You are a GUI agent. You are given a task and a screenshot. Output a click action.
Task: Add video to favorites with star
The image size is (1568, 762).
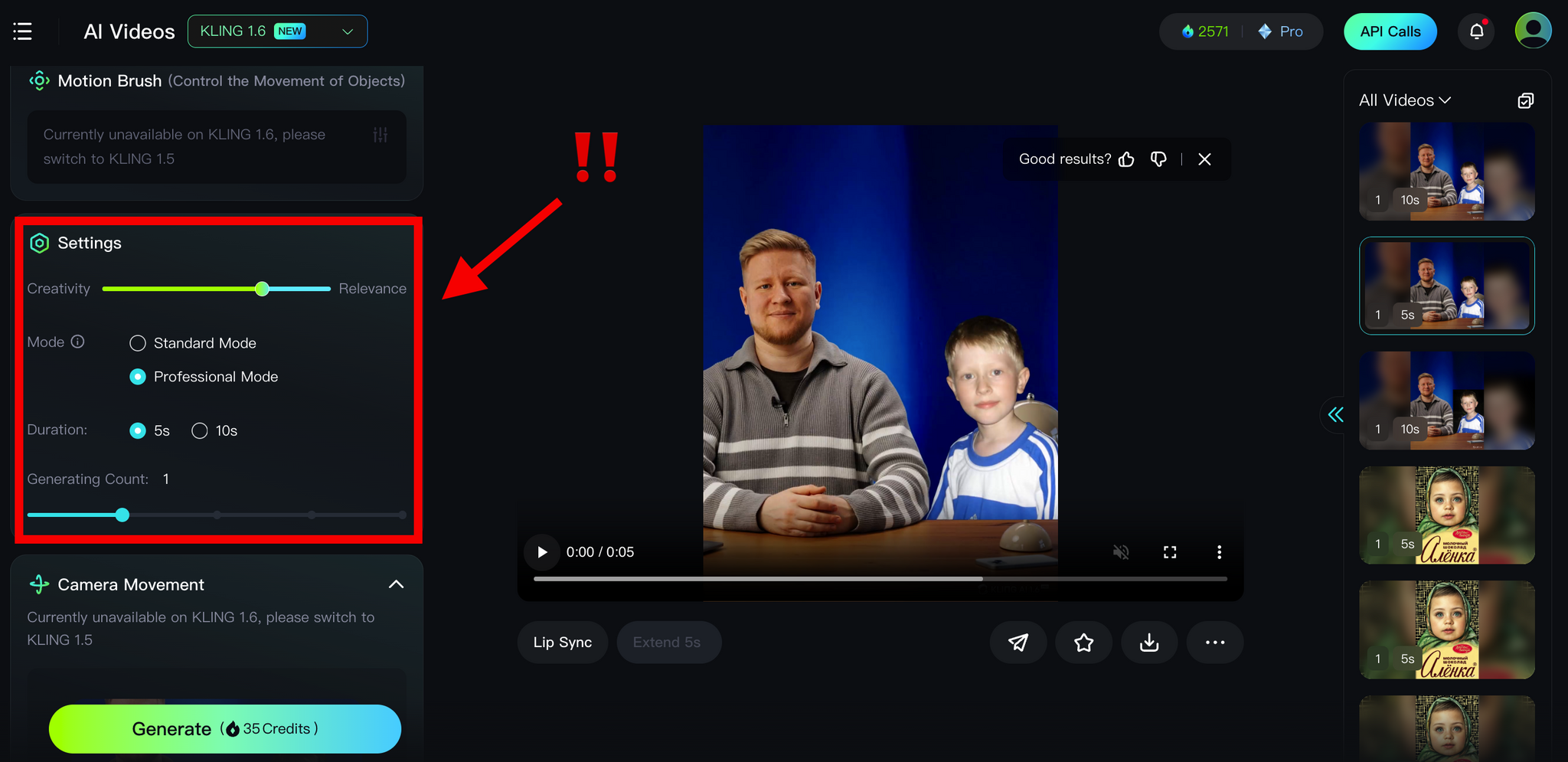(1083, 643)
